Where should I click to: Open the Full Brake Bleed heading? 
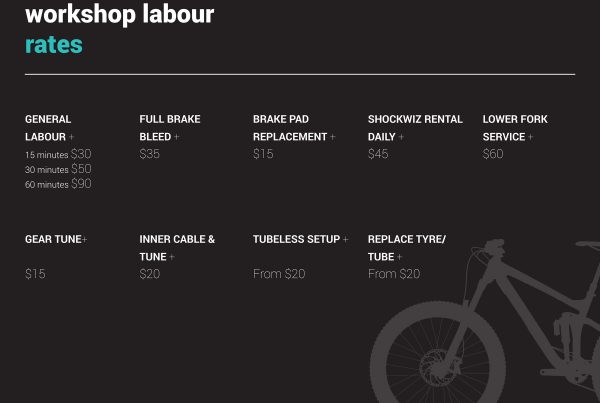click(170, 128)
